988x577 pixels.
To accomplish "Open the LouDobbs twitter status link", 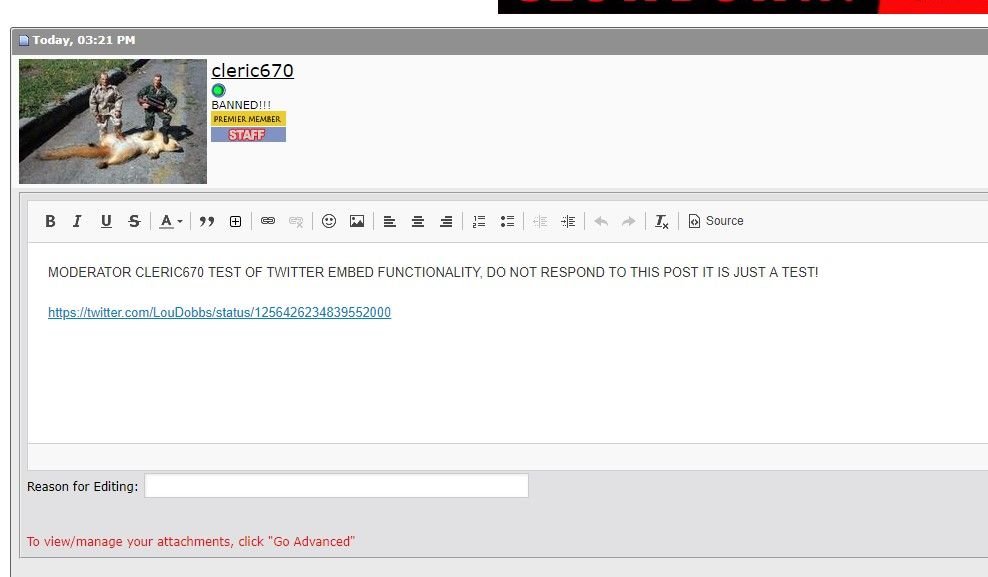I will coord(219,313).
